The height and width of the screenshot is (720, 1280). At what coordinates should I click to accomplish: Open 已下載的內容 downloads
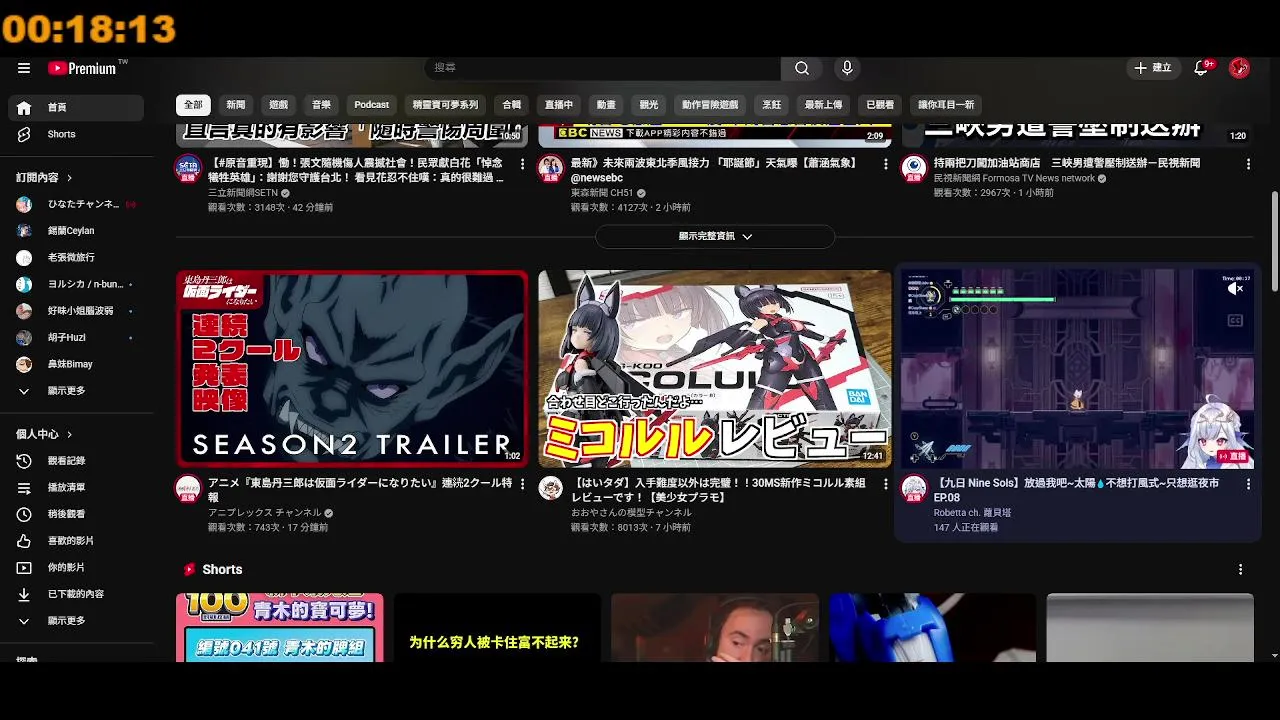click(x=76, y=594)
